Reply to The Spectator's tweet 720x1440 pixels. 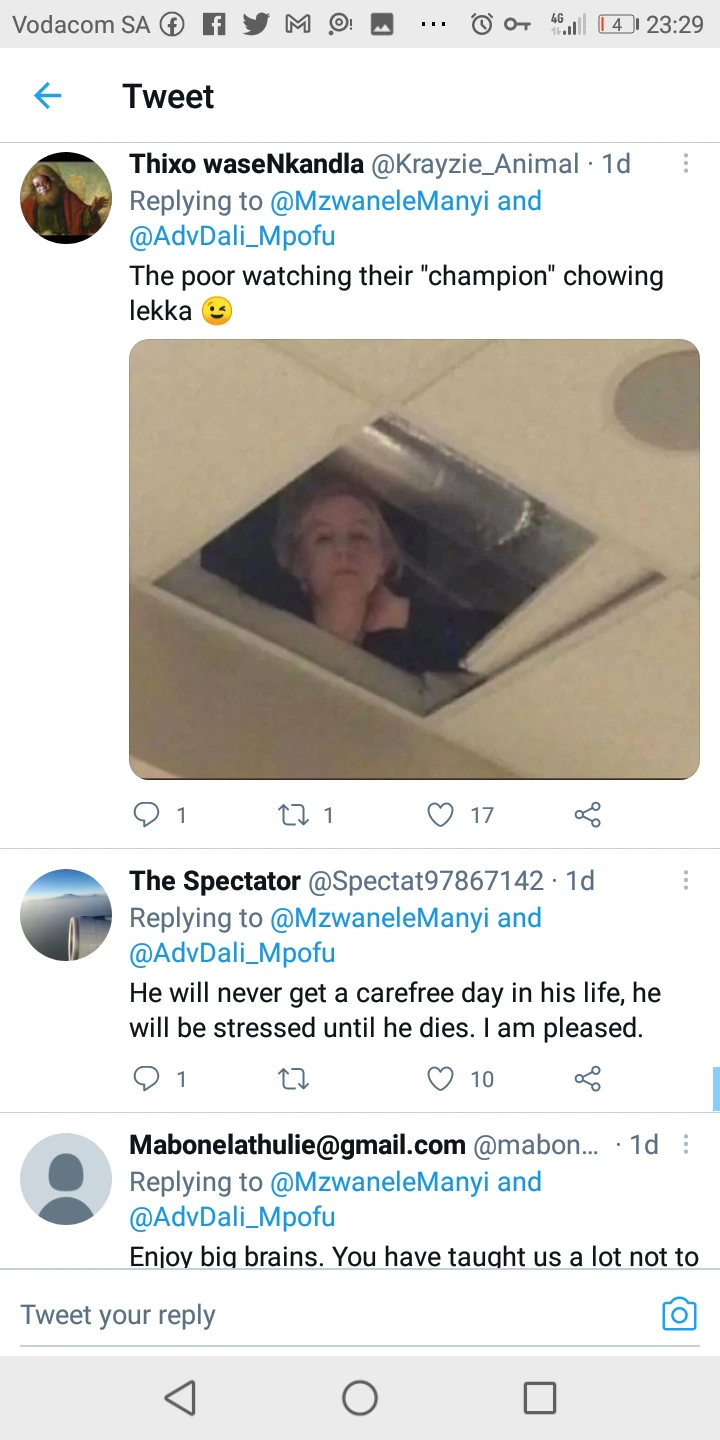click(147, 1079)
